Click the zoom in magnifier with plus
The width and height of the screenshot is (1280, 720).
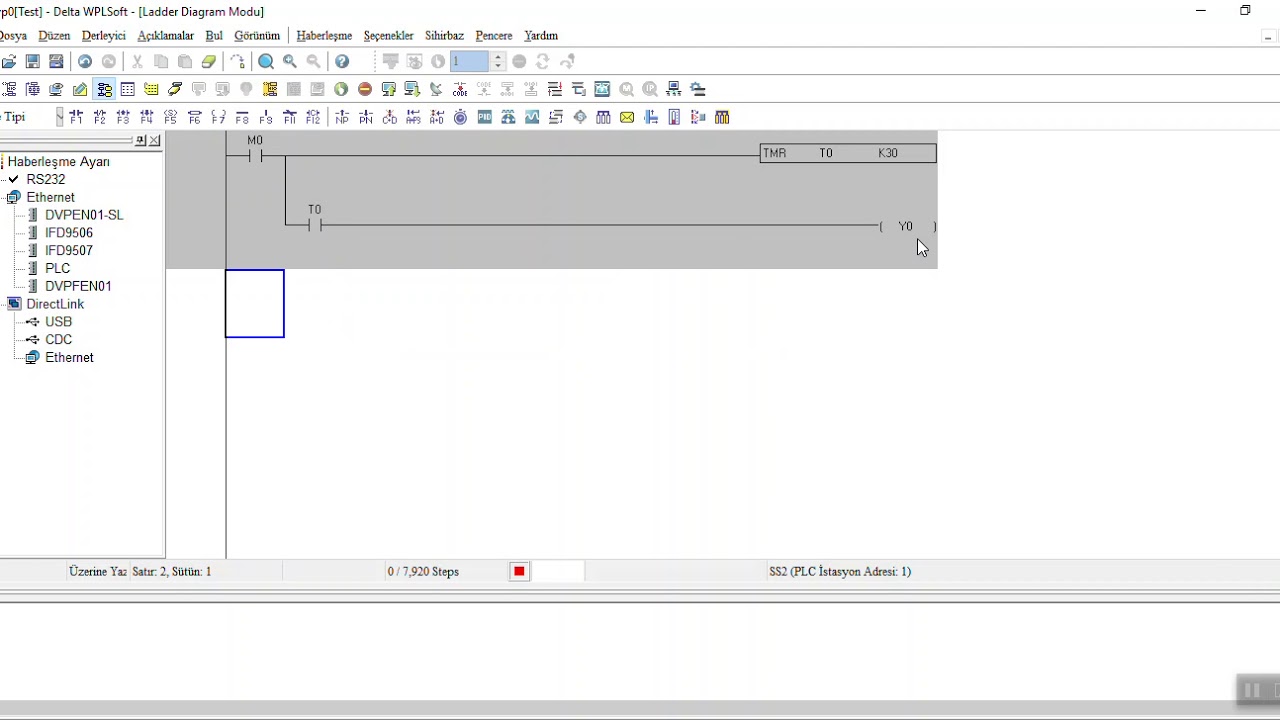[x=290, y=62]
